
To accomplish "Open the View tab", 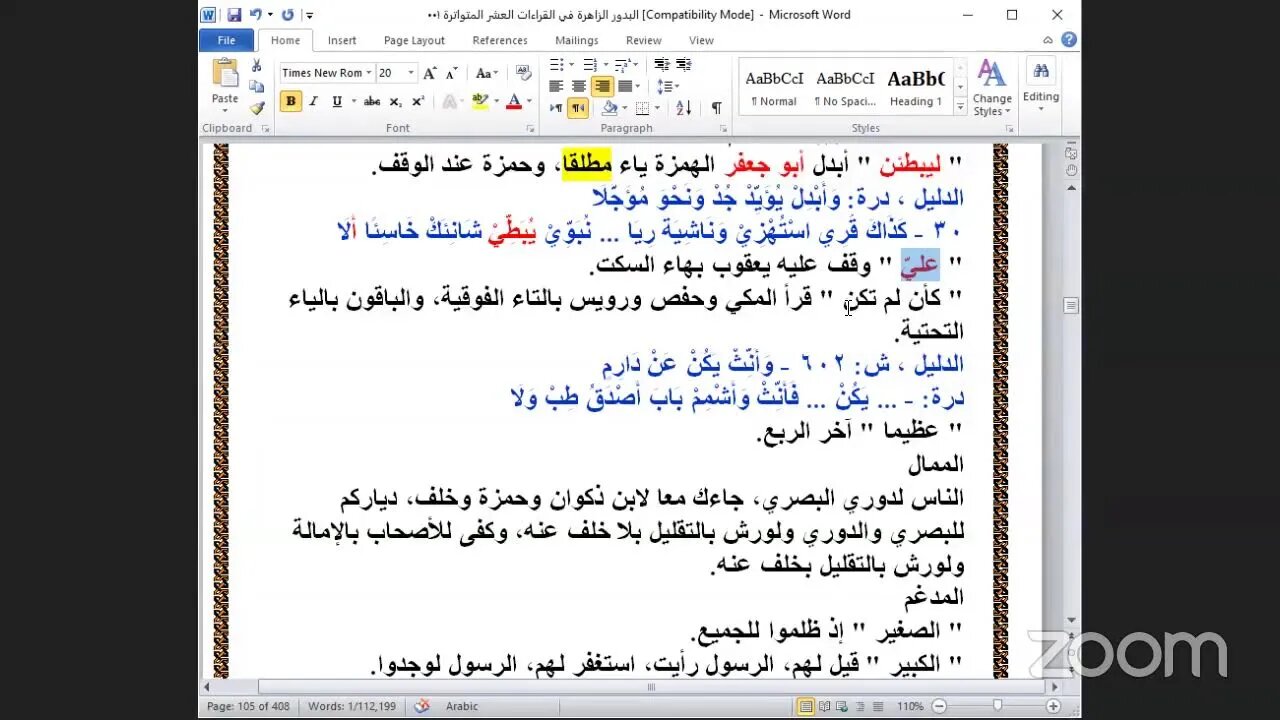I will pyautogui.click(x=701, y=40).
